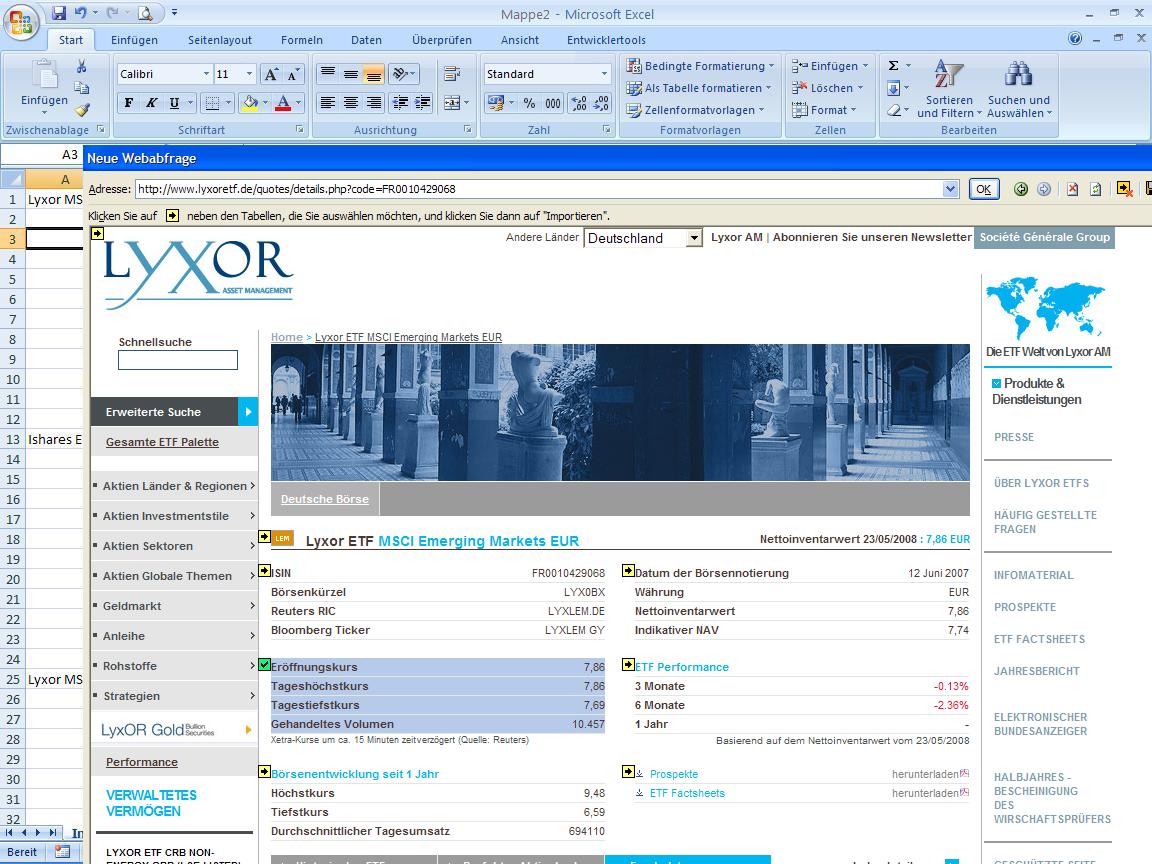This screenshot has height=864, width=1152.
Task: Switch to Einfügen ribbon tab
Action: point(134,40)
